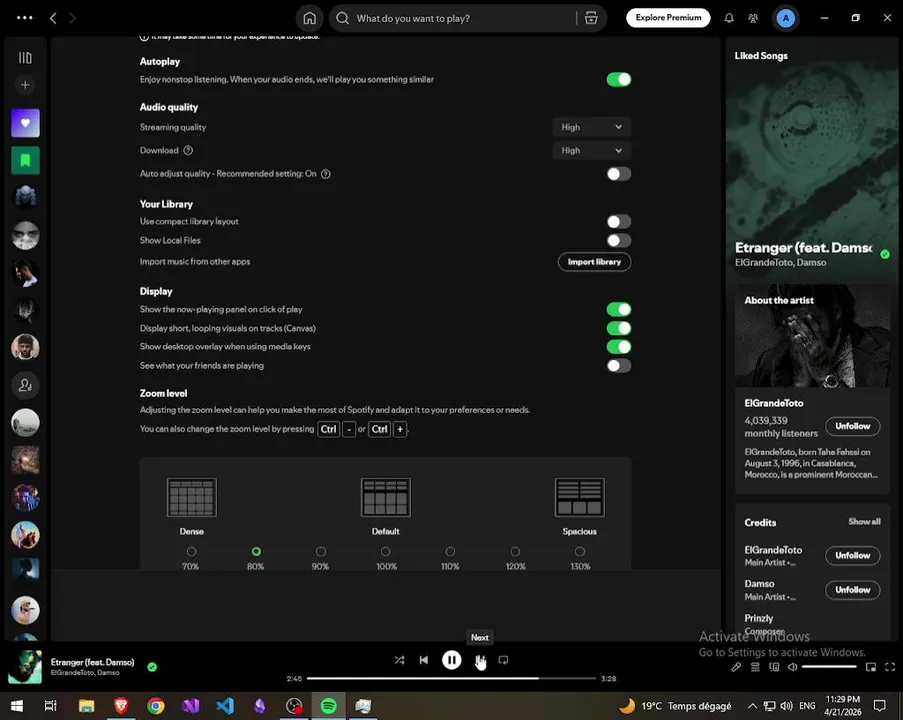Open the three-dots app menu
The width and height of the screenshot is (903, 720).
[x=25, y=18]
